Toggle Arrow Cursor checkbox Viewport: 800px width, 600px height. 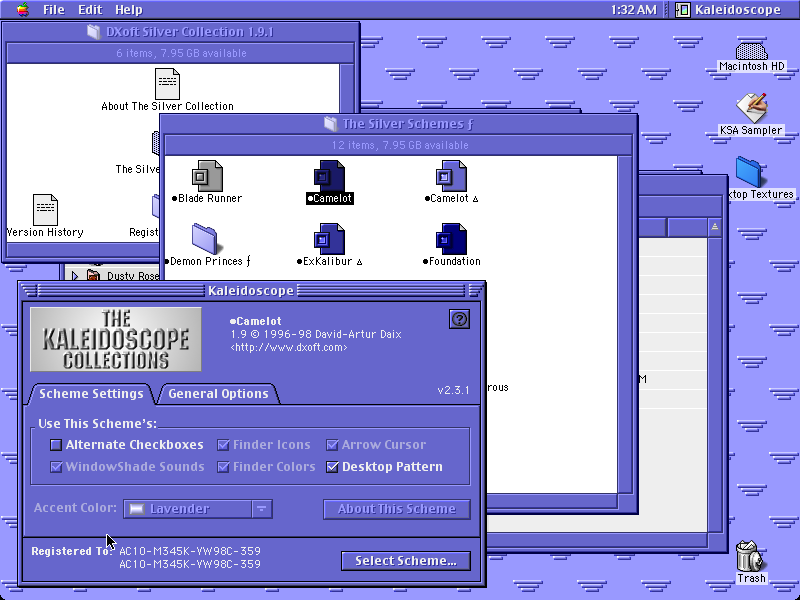click(x=332, y=445)
